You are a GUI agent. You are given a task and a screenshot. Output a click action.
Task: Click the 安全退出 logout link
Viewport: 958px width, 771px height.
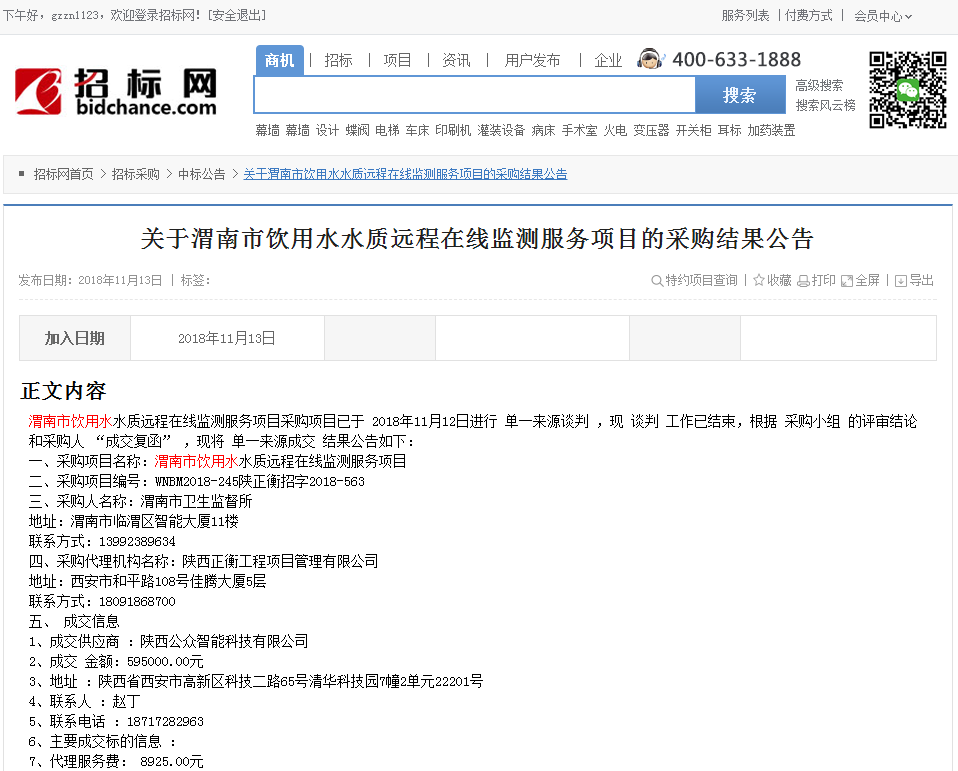click(x=237, y=16)
